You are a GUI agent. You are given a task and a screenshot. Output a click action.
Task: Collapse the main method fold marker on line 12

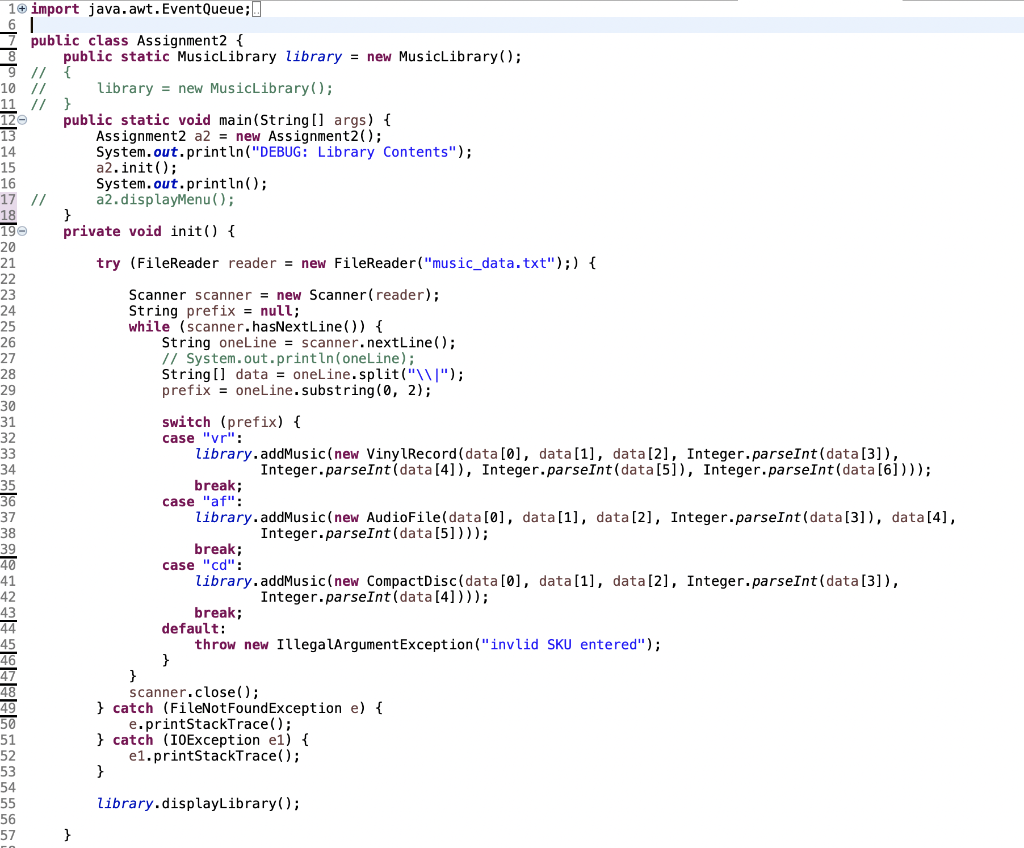(22, 119)
